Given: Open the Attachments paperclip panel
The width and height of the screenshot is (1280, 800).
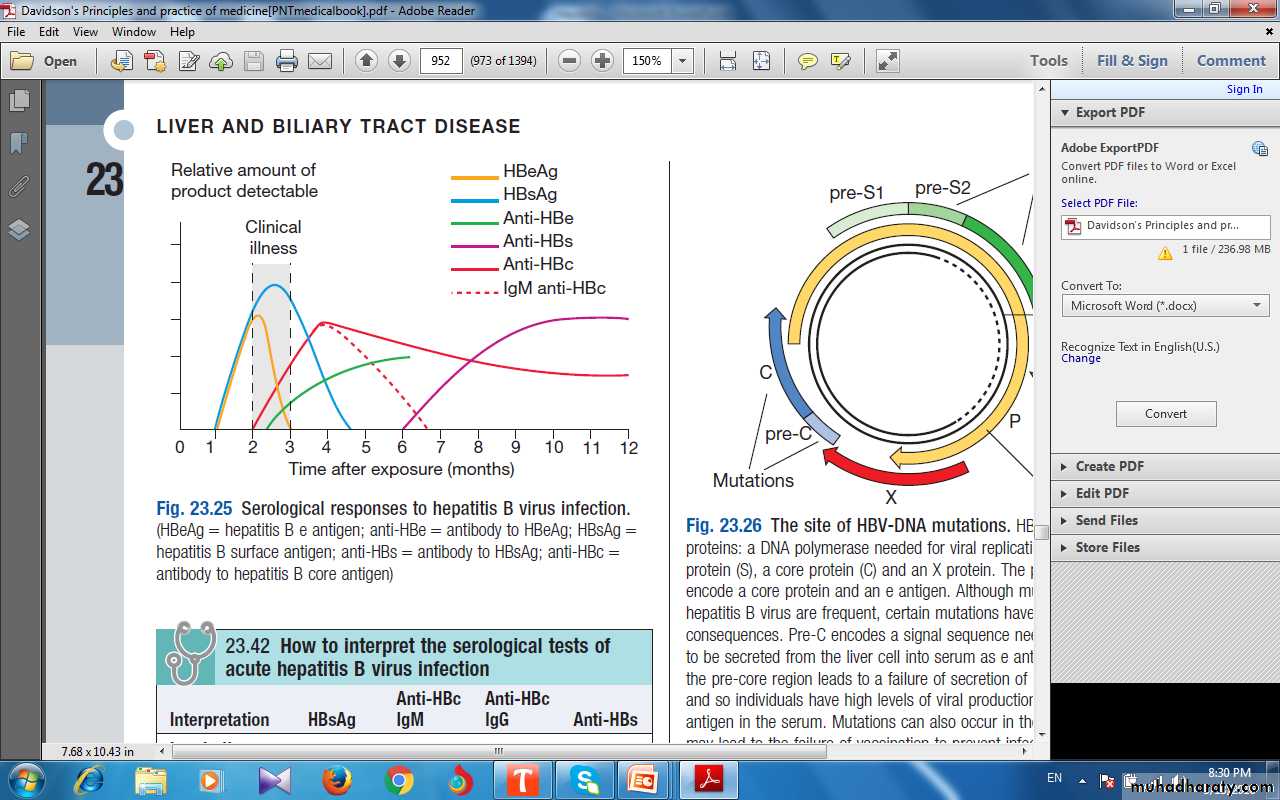Looking at the screenshot, I should coord(19,187).
